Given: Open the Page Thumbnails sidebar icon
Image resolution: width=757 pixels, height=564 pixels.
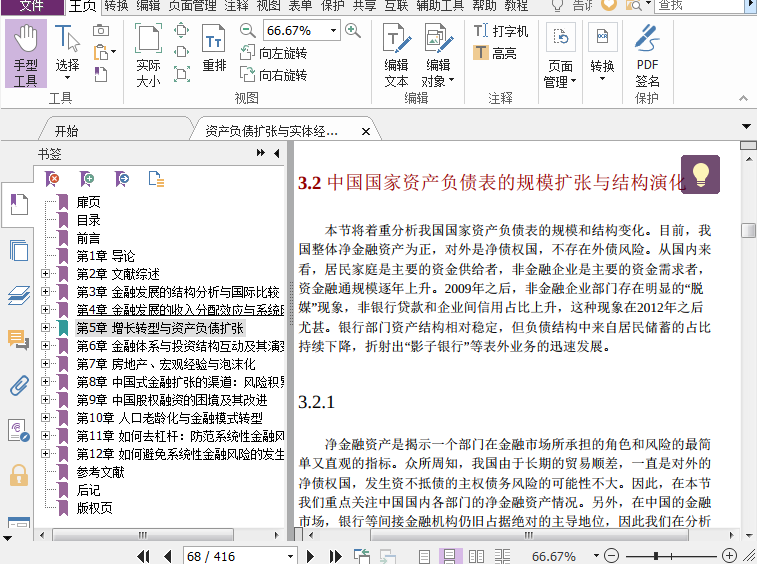Looking at the screenshot, I should (x=18, y=250).
